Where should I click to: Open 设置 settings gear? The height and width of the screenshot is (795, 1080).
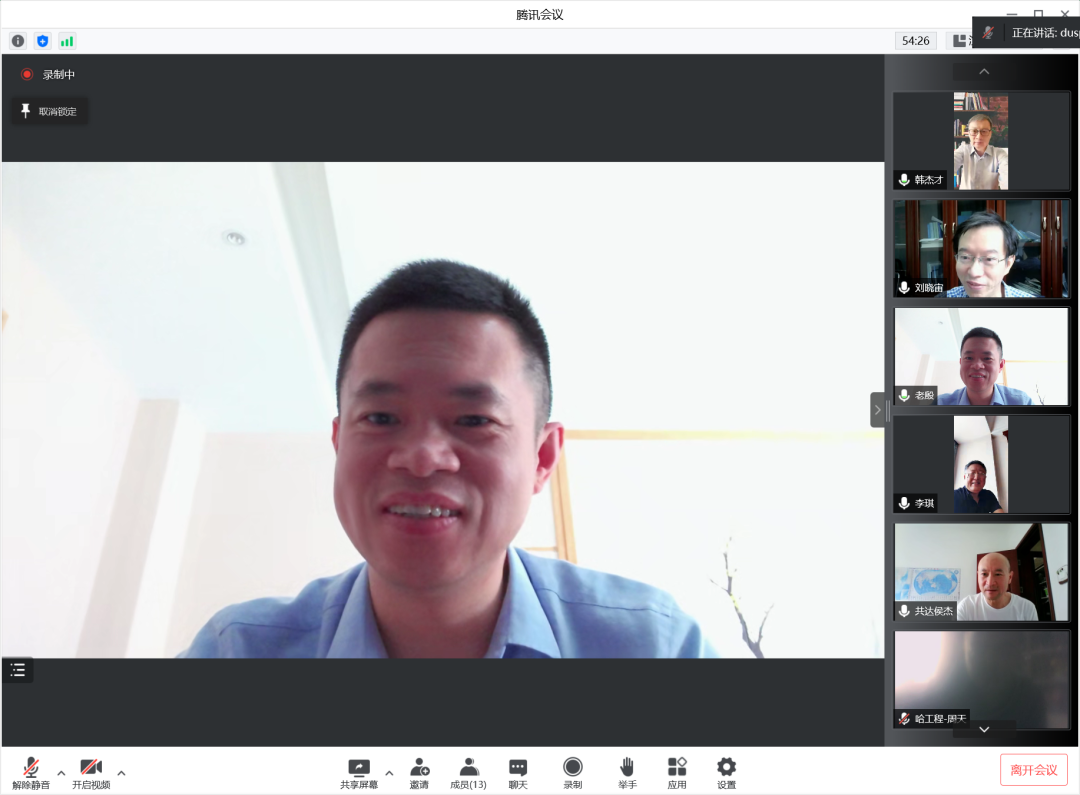(x=726, y=771)
